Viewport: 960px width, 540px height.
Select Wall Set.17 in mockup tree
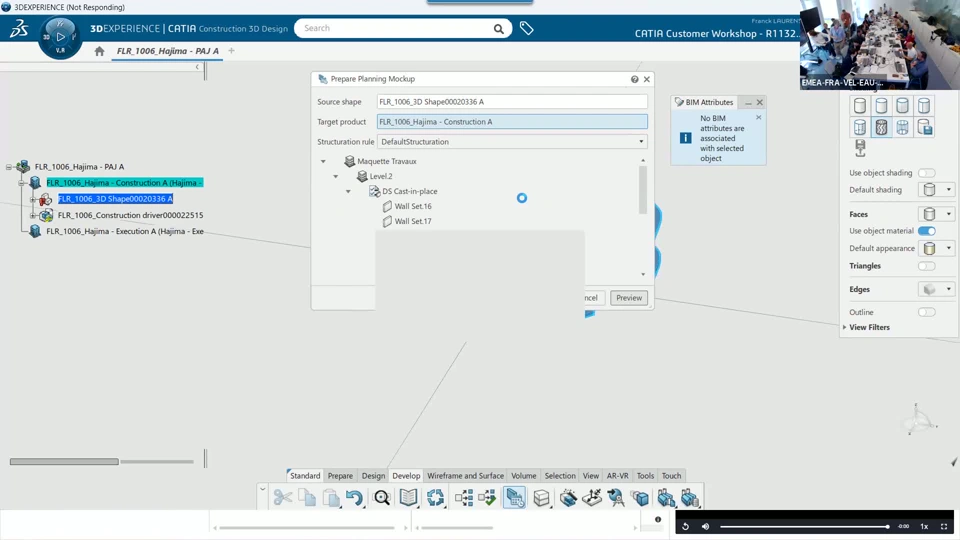coord(413,221)
